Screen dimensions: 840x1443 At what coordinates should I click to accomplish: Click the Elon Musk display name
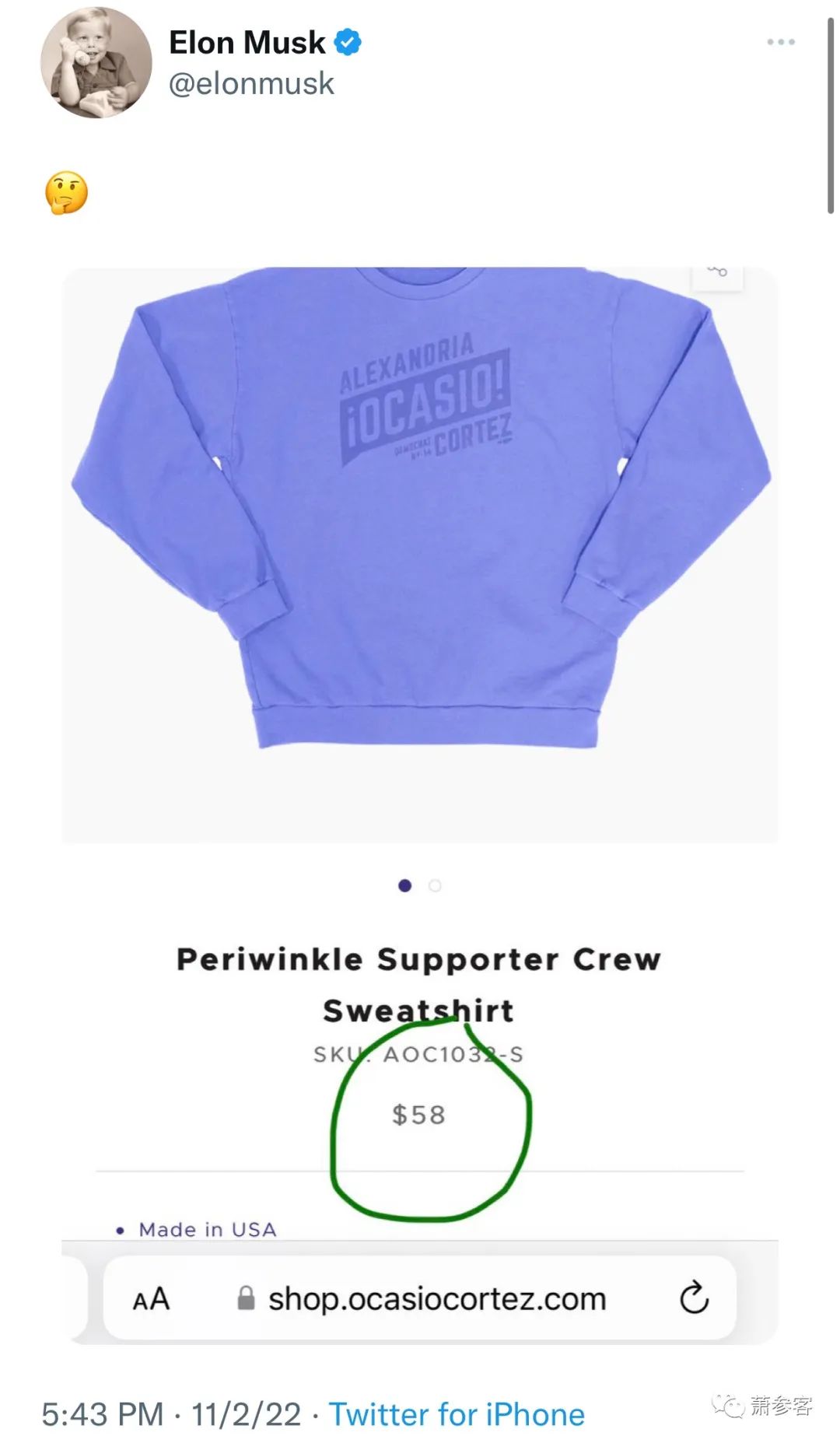point(247,43)
